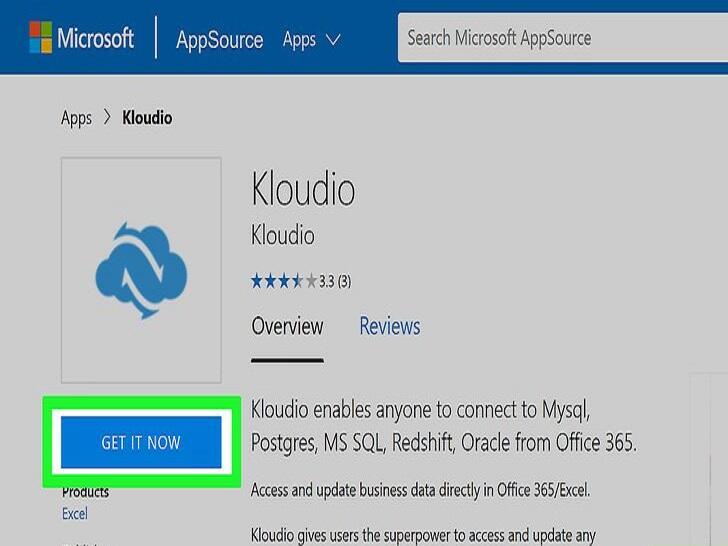
Task: Click the breadcrumb chevron separator
Action: coord(107,117)
